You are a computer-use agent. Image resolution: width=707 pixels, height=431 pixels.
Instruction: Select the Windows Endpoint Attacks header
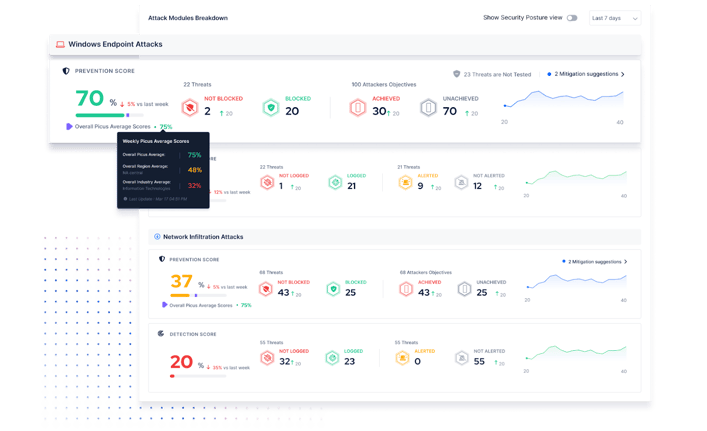click(115, 44)
